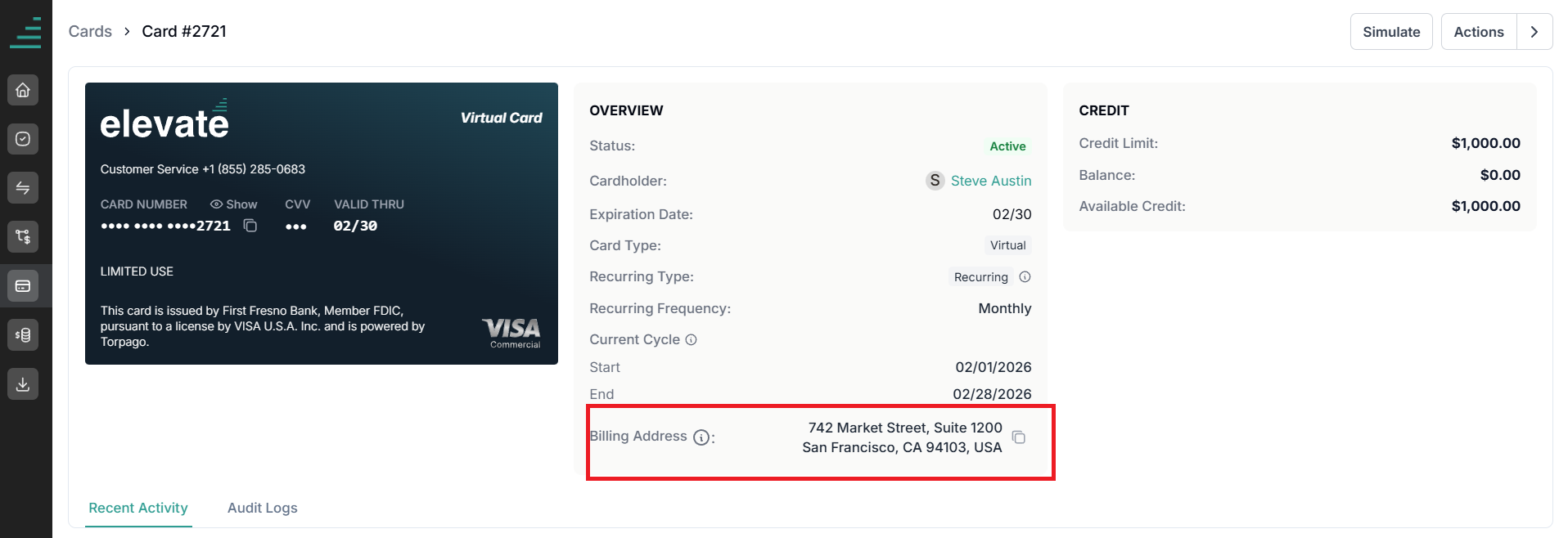Click the Simulate button
Image resolution: width=1568 pixels, height=538 pixels.
pos(1391,32)
